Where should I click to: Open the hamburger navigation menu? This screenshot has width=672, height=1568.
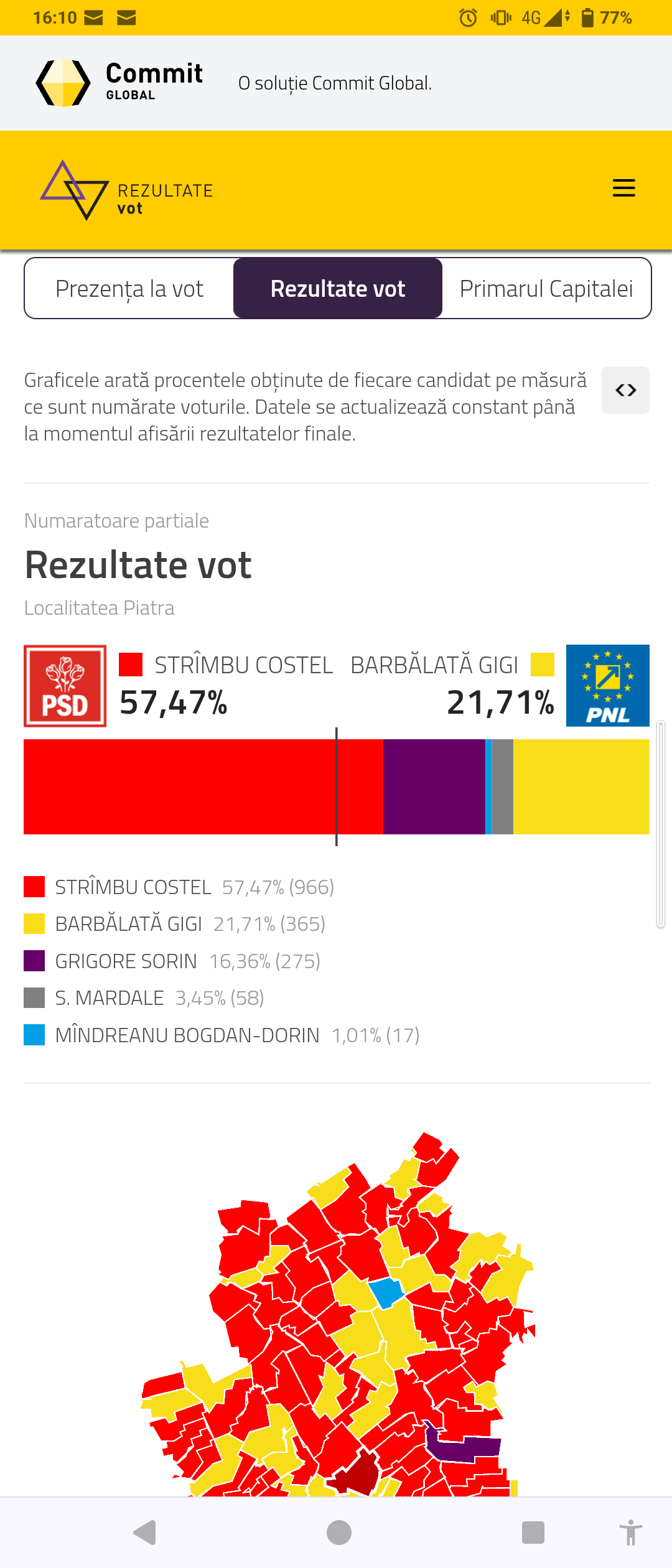(x=623, y=188)
